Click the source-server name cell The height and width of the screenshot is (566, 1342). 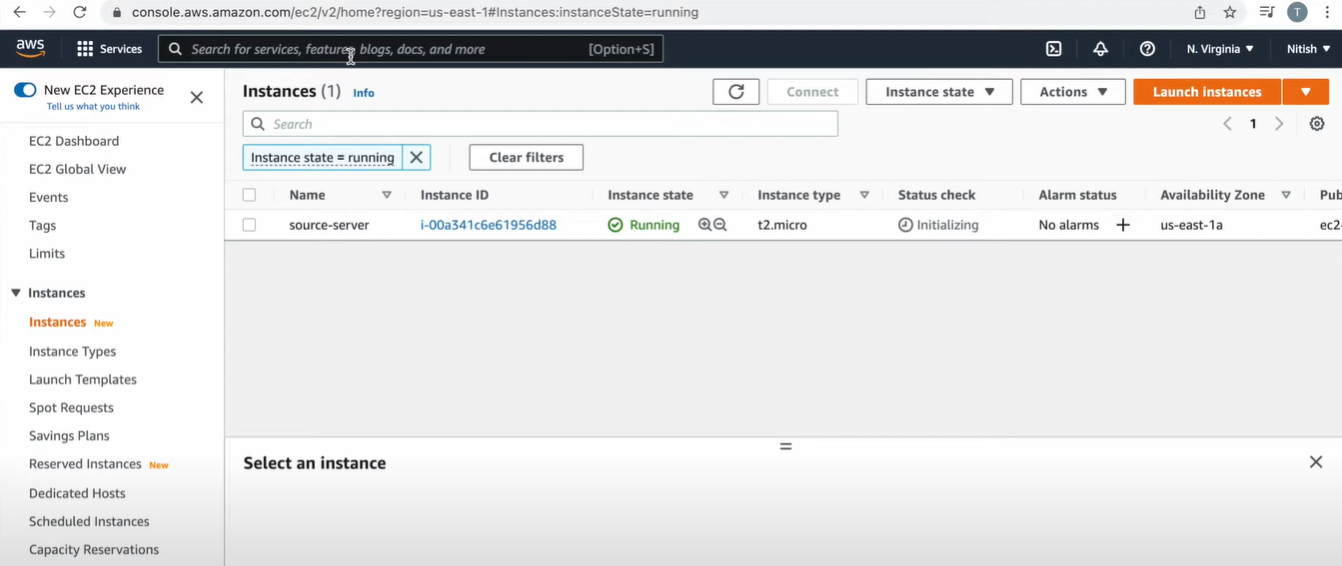coord(329,225)
